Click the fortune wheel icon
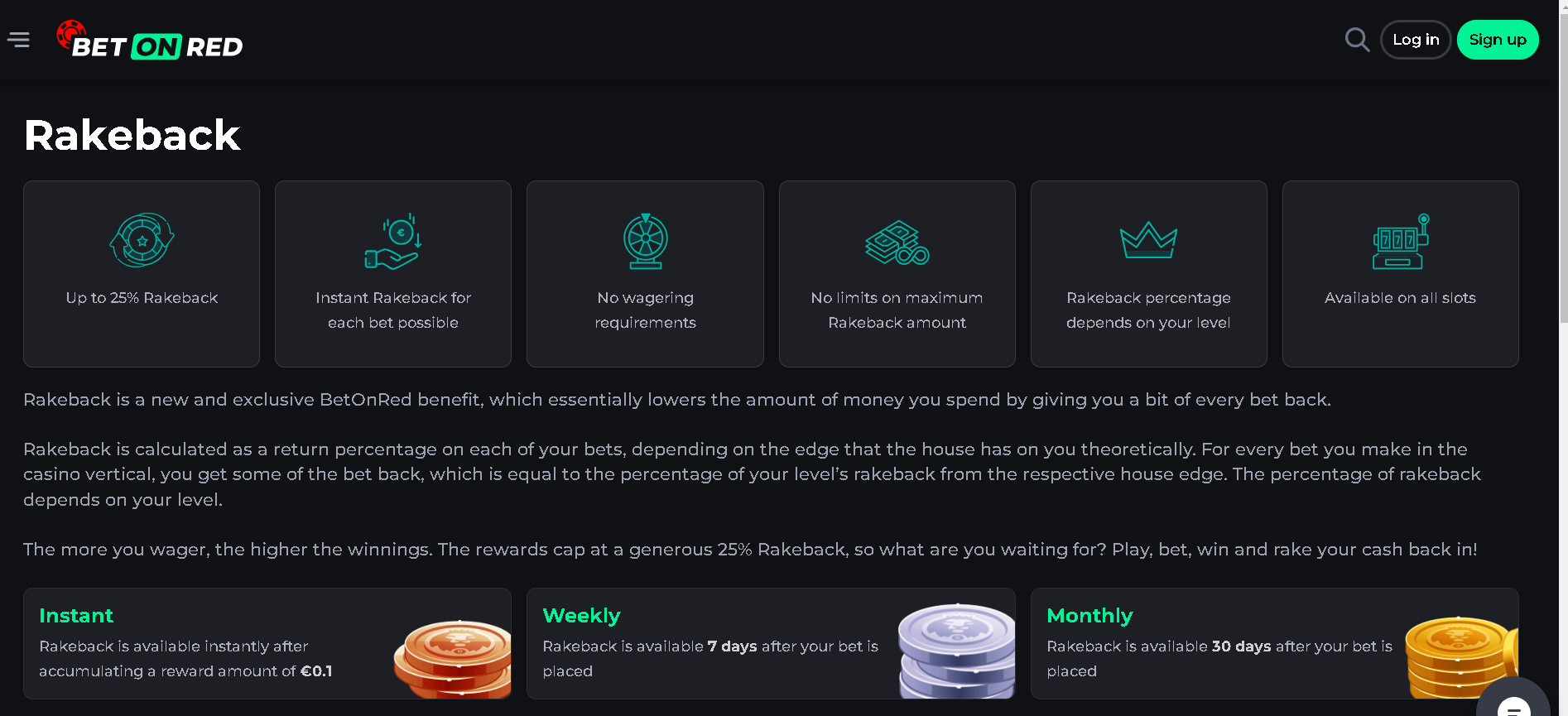This screenshot has width=1568, height=716. click(x=645, y=241)
